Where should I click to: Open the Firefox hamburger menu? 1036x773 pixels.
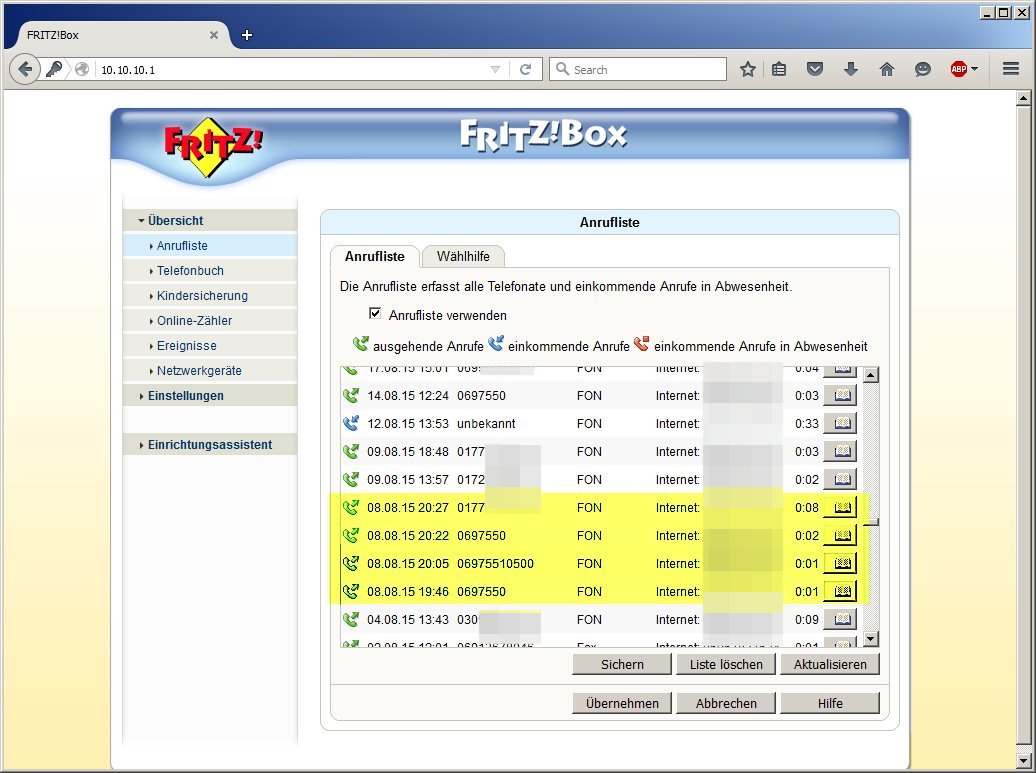pos(1011,69)
